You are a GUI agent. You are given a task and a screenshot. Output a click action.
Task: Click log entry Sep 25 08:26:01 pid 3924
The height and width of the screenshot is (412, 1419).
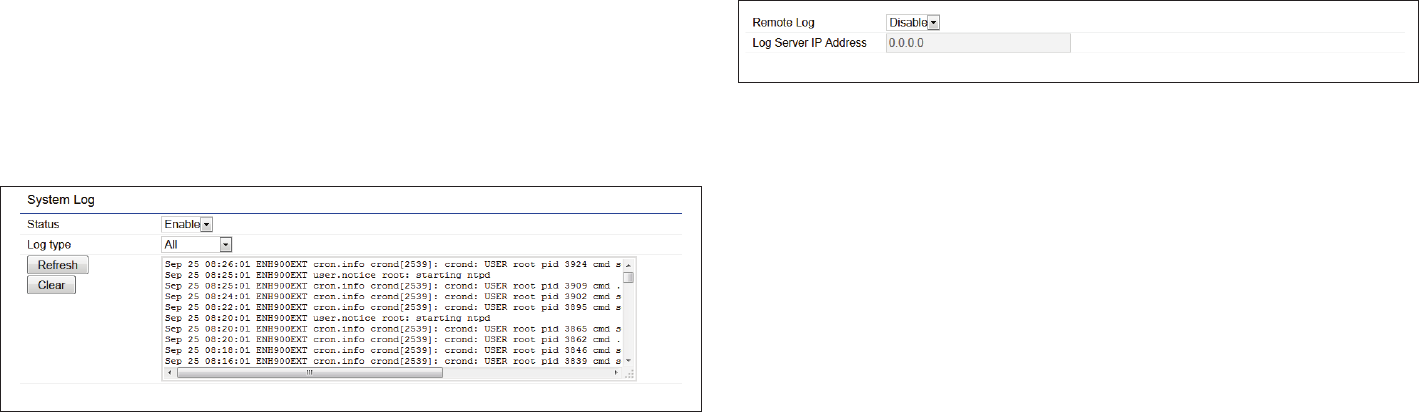click(x=393, y=264)
